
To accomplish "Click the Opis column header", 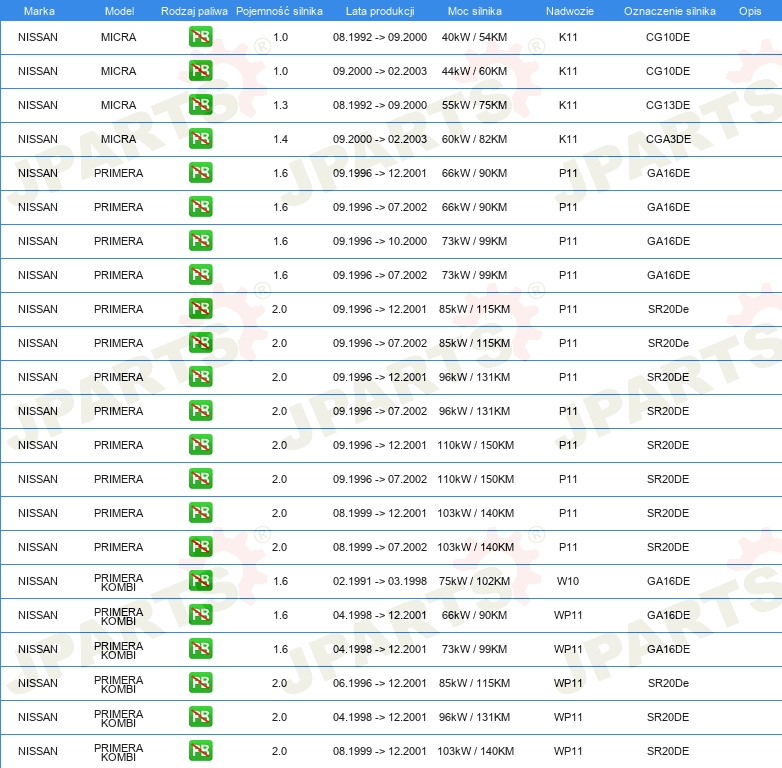I will 750,11.
